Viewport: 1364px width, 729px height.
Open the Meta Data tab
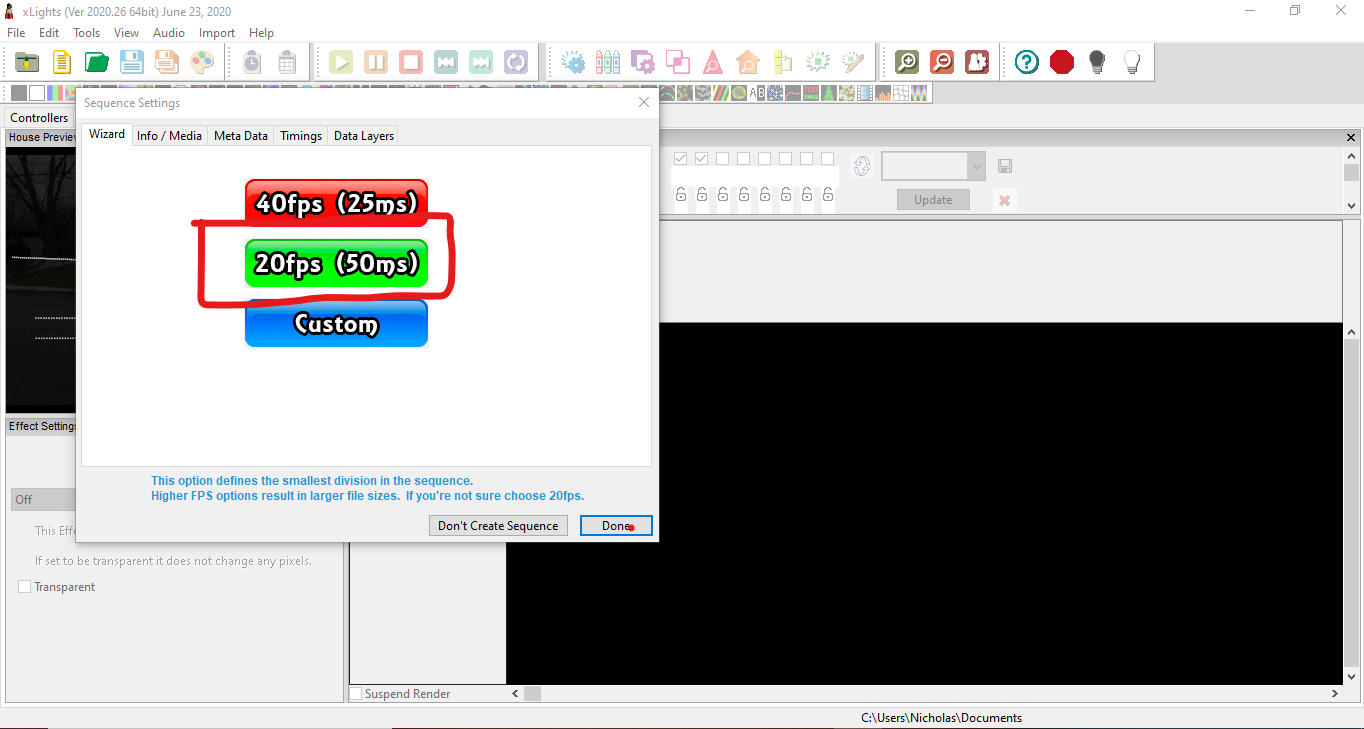coord(241,135)
